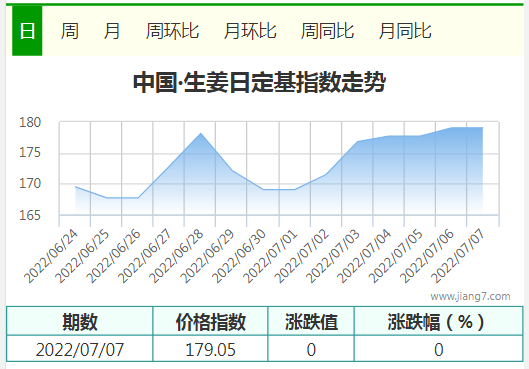The image size is (529, 369).
Task: Click the 涨跌值 column header
Action: [x=311, y=321]
